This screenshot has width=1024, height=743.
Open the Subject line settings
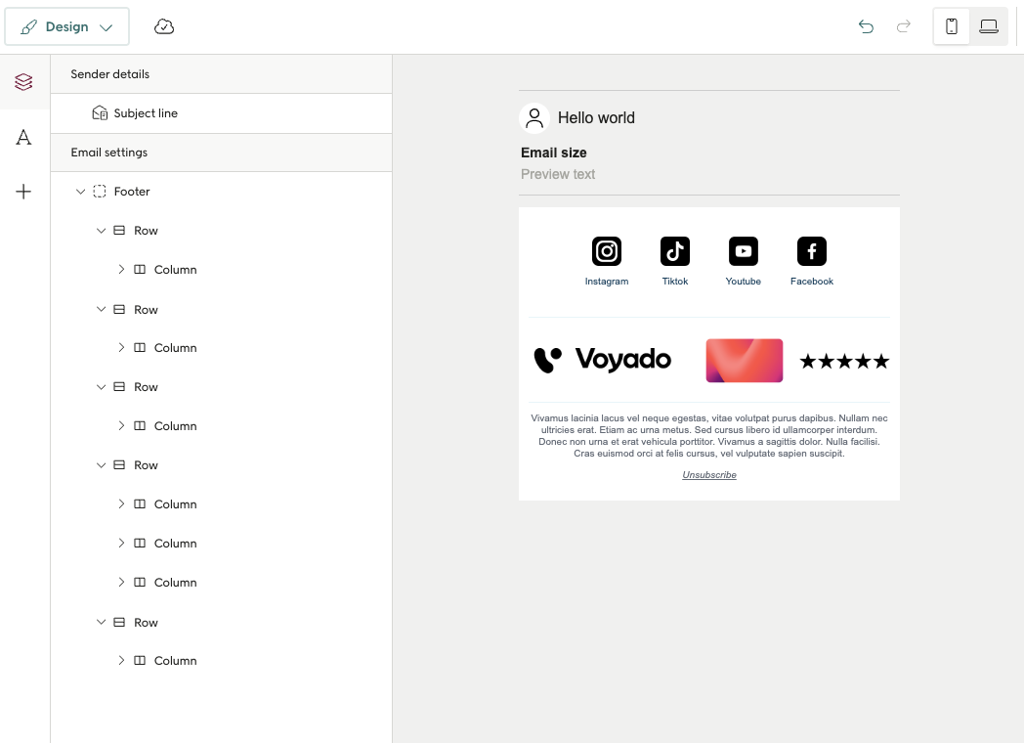pyautogui.click(x=146, y=113)
